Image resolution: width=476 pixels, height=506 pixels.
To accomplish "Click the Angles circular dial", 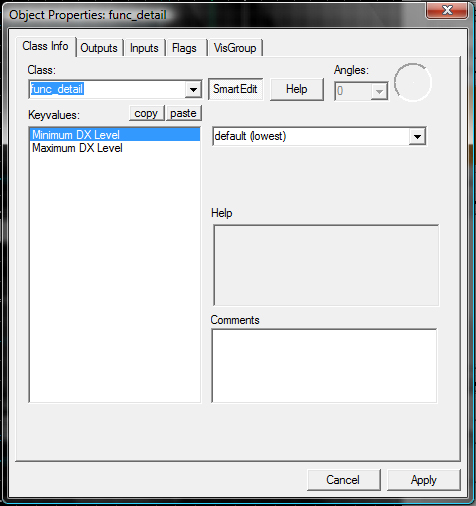I will tap(413, 82).
